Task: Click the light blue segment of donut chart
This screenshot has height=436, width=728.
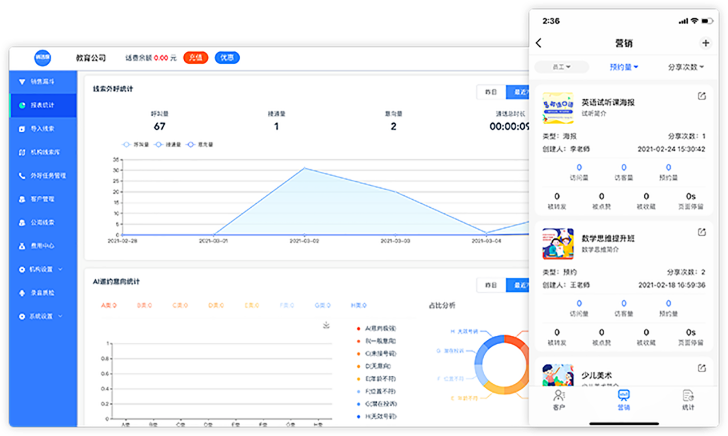Action: [480, 377]
